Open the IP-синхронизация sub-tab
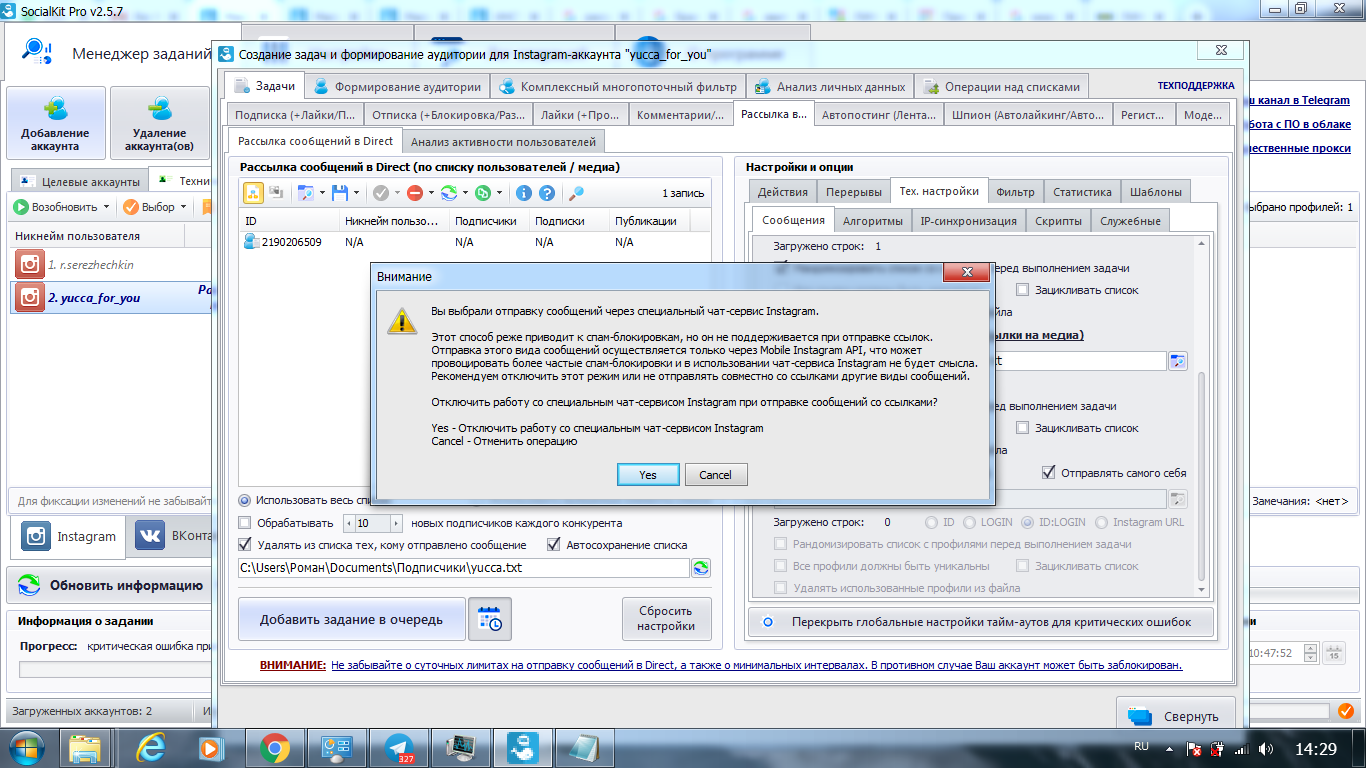The image size is (1366, 768). pyautogui.click(x=969, y=221)
